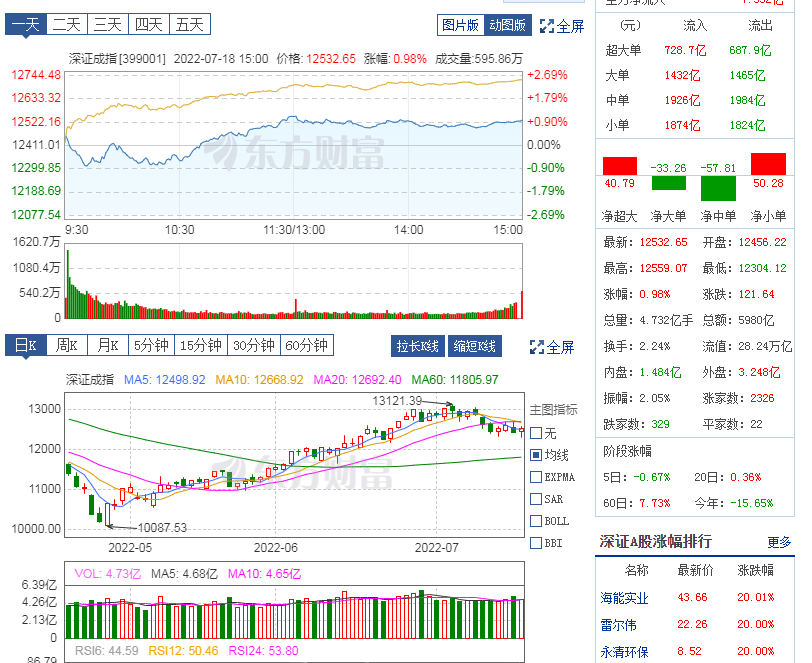The height and width of the screenshot is (663, 812).
Task: Show the 五天 five-day chart tab
Action: click(190, 24)
